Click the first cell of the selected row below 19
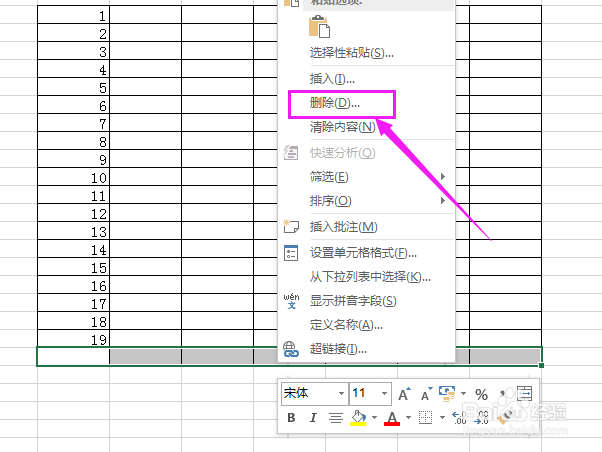Screen dimensions: 602x452 coord(73,356)
